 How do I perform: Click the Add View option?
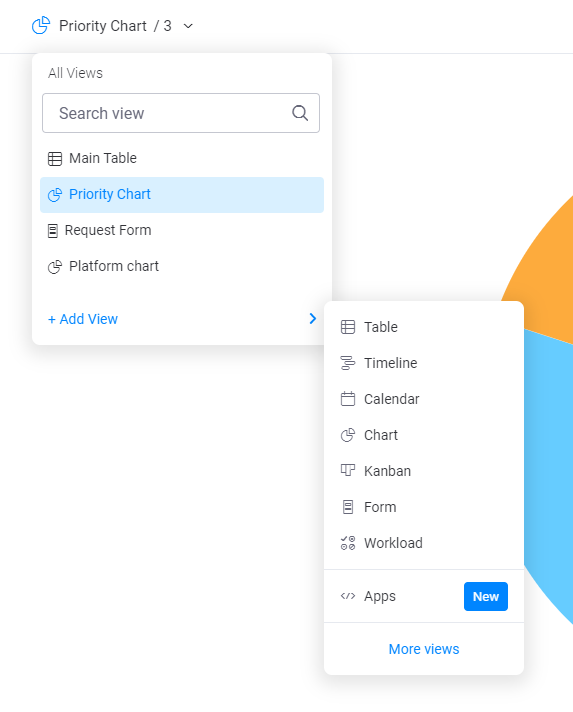point(83,319)
